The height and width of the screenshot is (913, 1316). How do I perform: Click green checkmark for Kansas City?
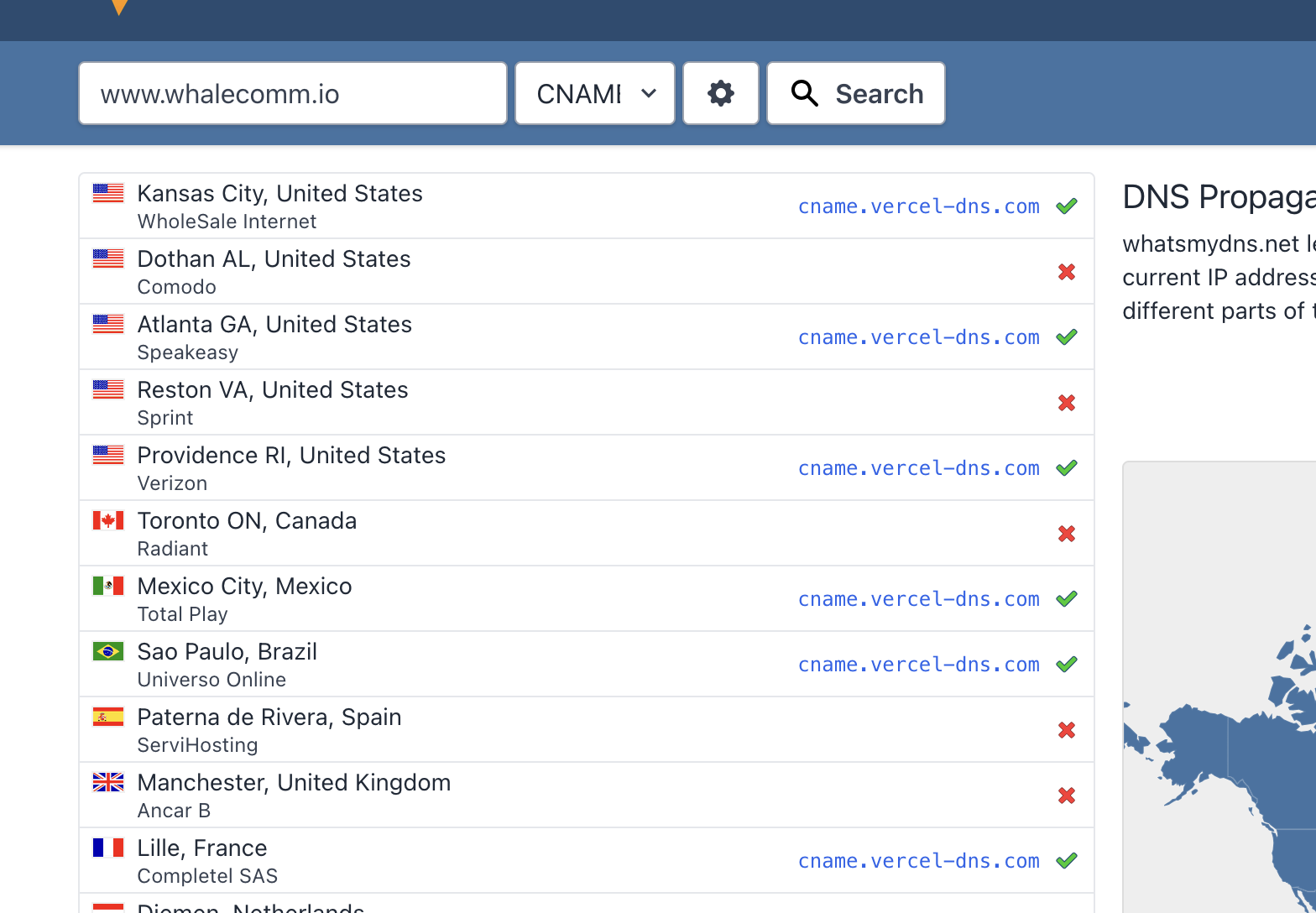pos(1067,206)
